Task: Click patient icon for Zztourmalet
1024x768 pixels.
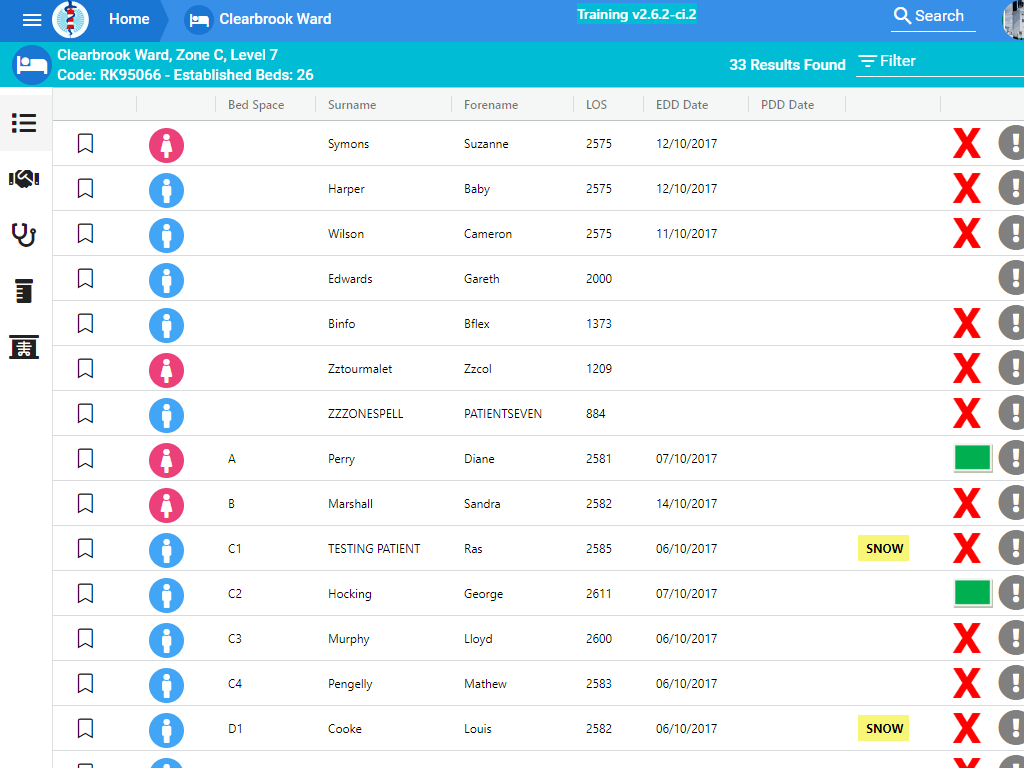Action: click(x=167, y=370)
